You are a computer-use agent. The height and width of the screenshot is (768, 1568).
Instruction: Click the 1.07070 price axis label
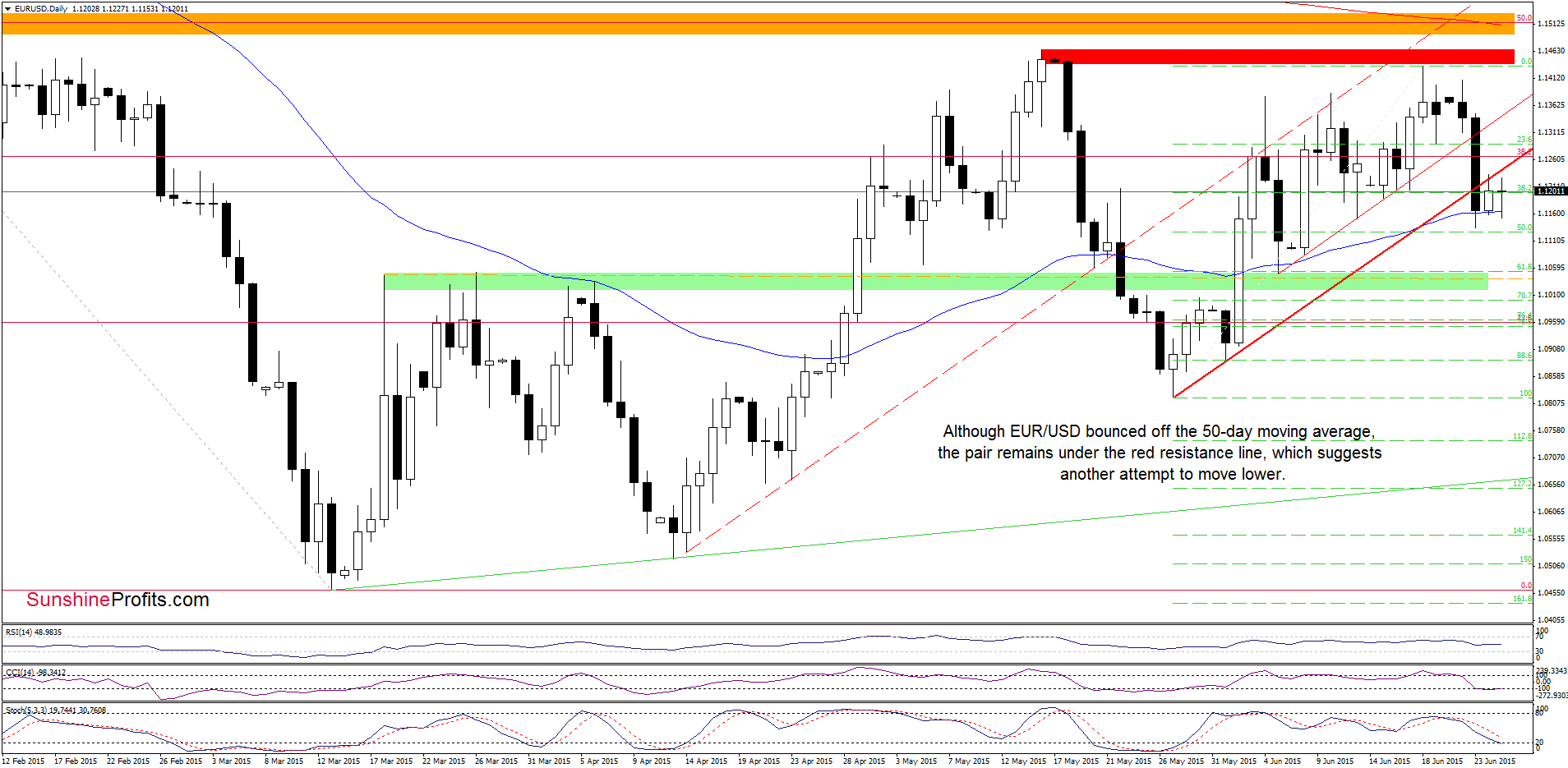click(x=1552, y=458)
